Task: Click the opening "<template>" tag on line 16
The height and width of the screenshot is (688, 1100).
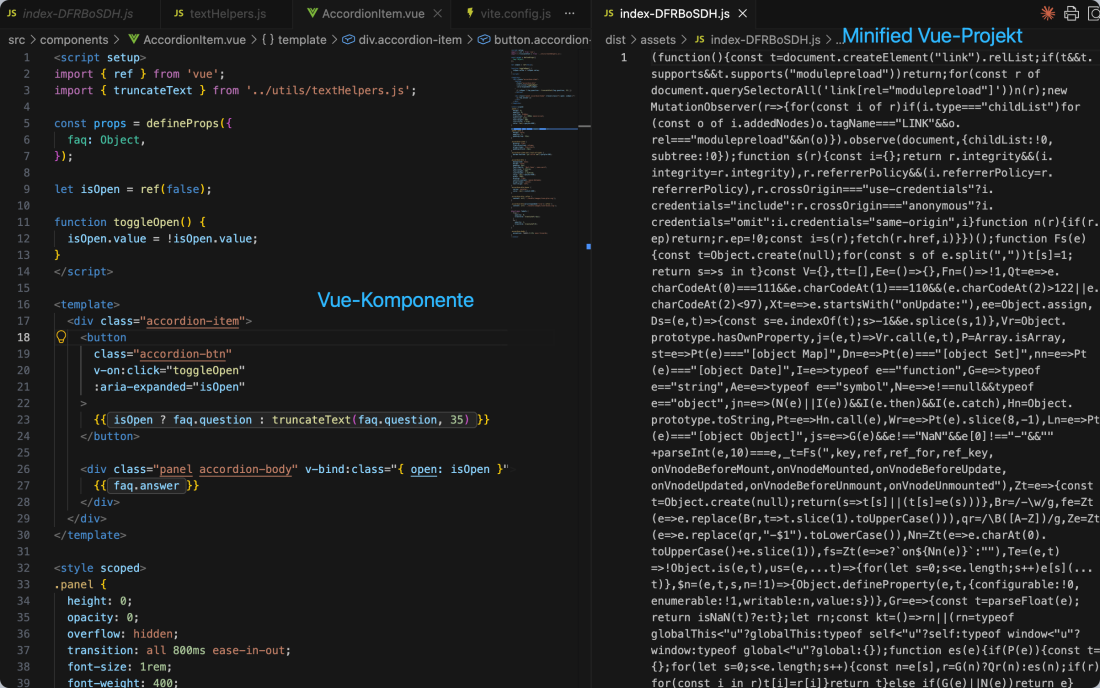Action: pyautogui.click(x=87, y=304)
